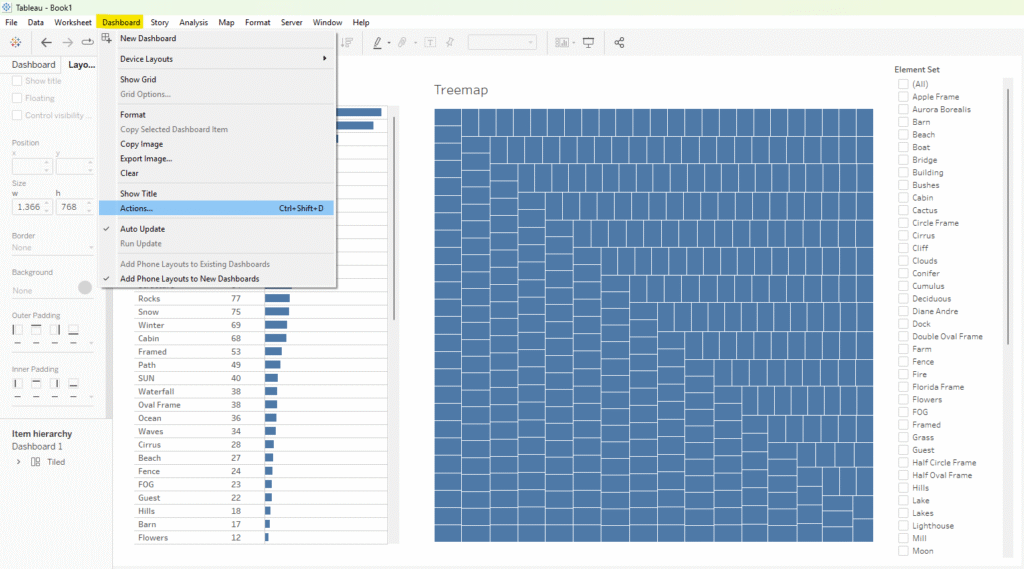Screen dimensions: 1024x569
Task: Click the Background color circle swatch
Action: [x=85, y=287]
